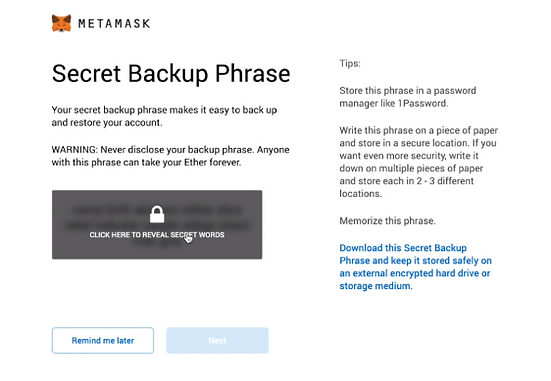Click the disabled Next button
Screen dimensions: 551x381
coord(218,340)
